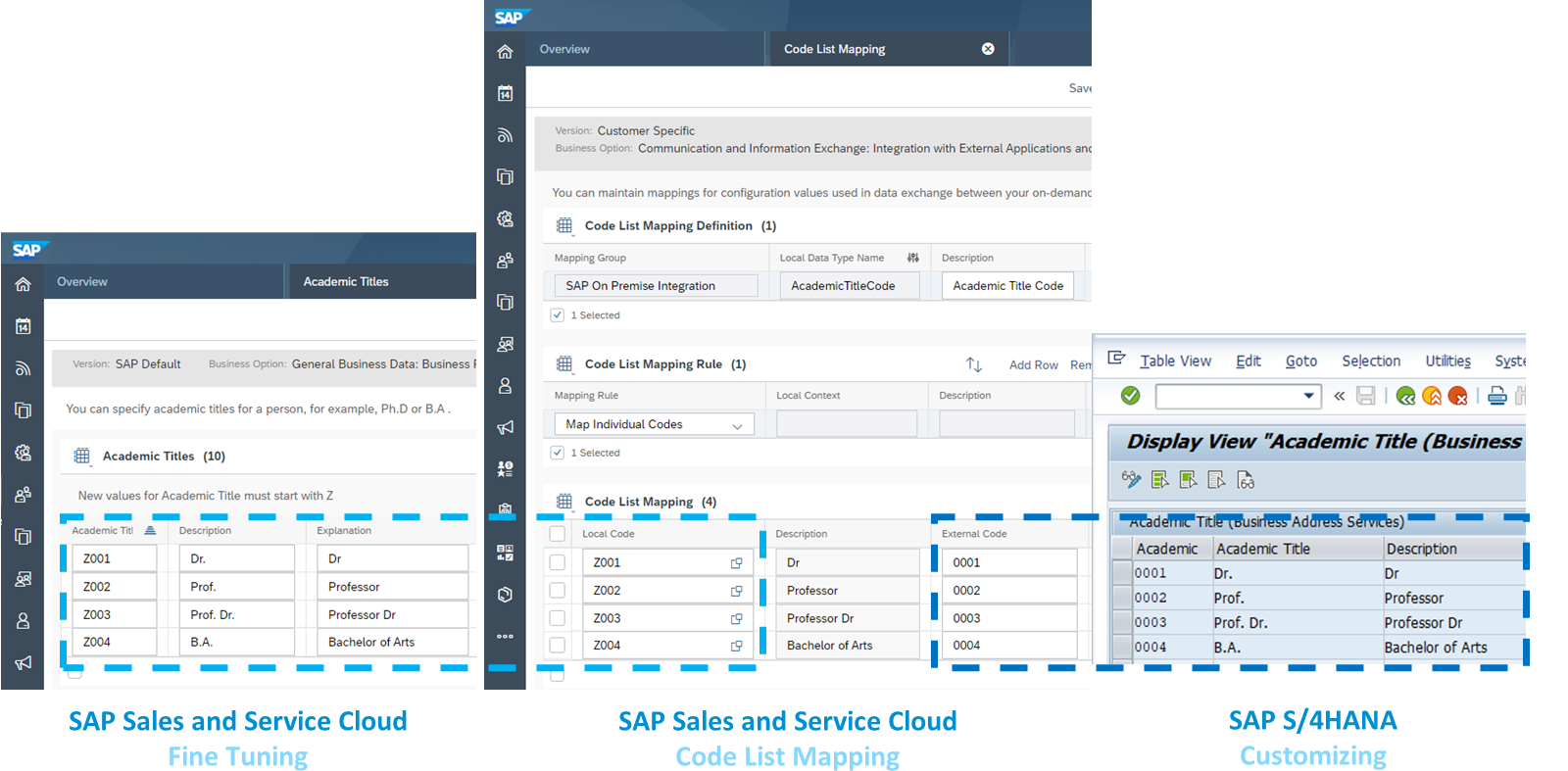Open the Utilities menu in S/4HANA
The height and width of the screenshot is (771, 1568).
point(1448,361)
